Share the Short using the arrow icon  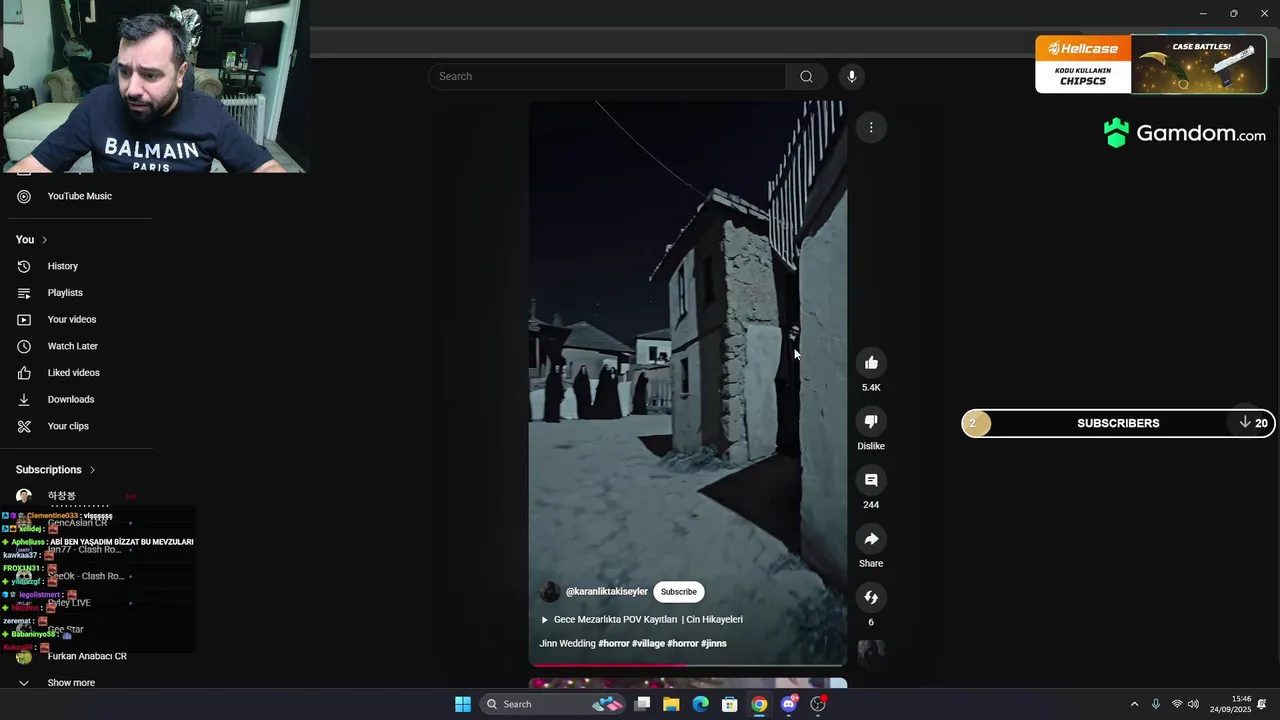(871, 539)
